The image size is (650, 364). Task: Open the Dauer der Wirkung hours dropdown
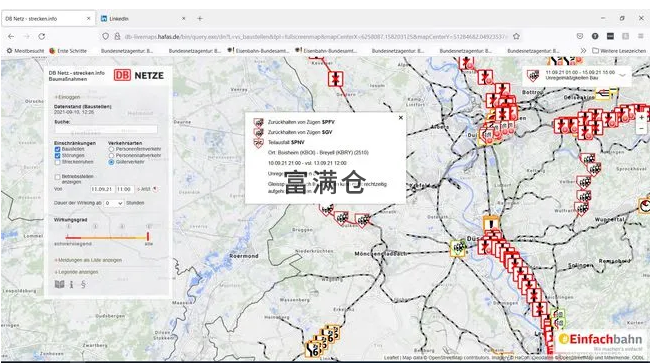[x=114, y=203]
